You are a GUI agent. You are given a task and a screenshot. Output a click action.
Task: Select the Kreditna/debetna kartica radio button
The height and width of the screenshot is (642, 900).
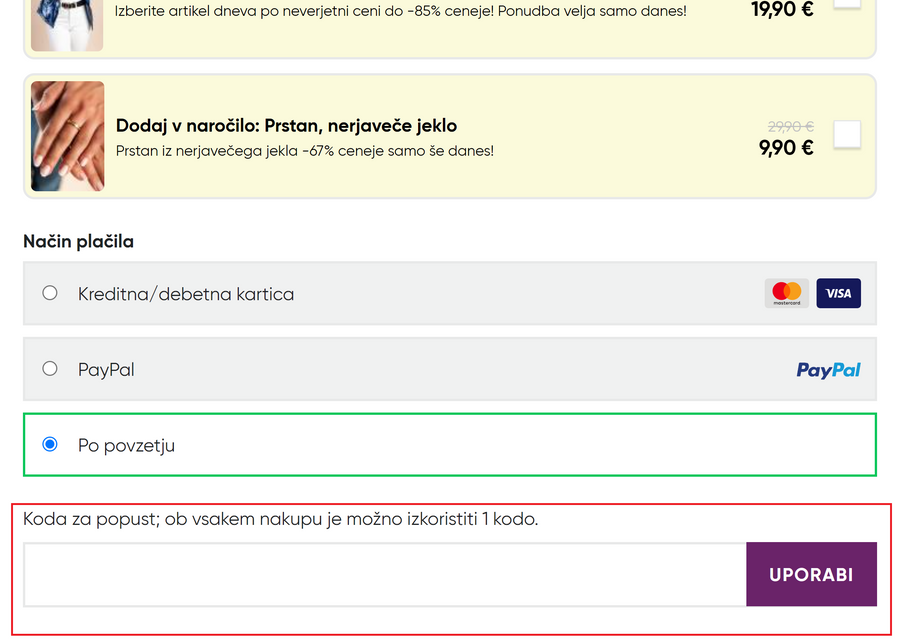(x=50, y=293)
